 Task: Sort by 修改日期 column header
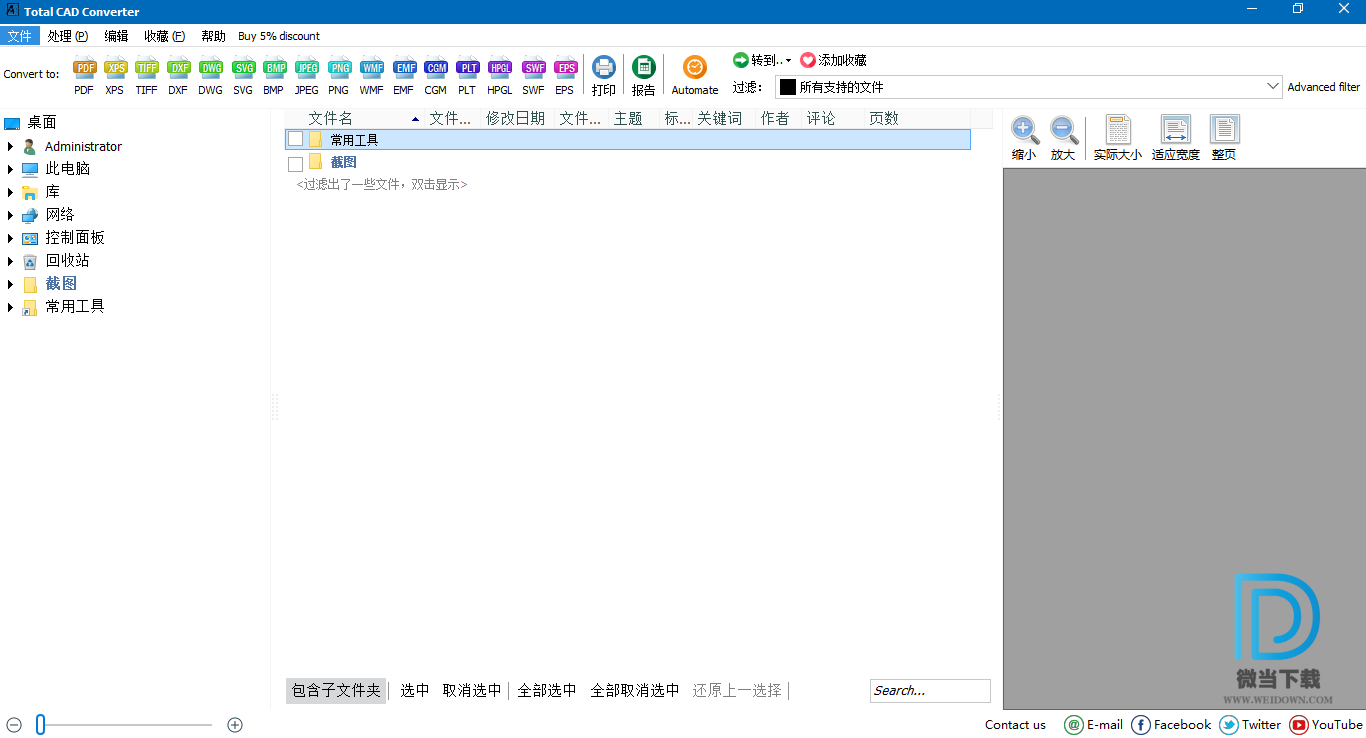point(517,118)
